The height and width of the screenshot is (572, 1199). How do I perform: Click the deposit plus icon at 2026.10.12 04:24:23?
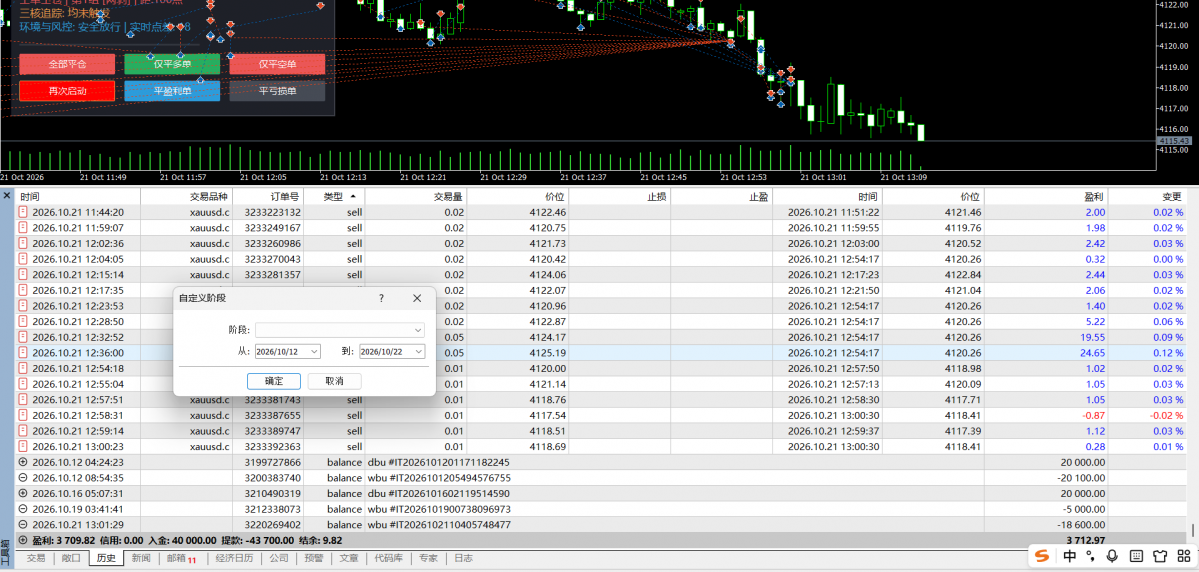point(23,462)
